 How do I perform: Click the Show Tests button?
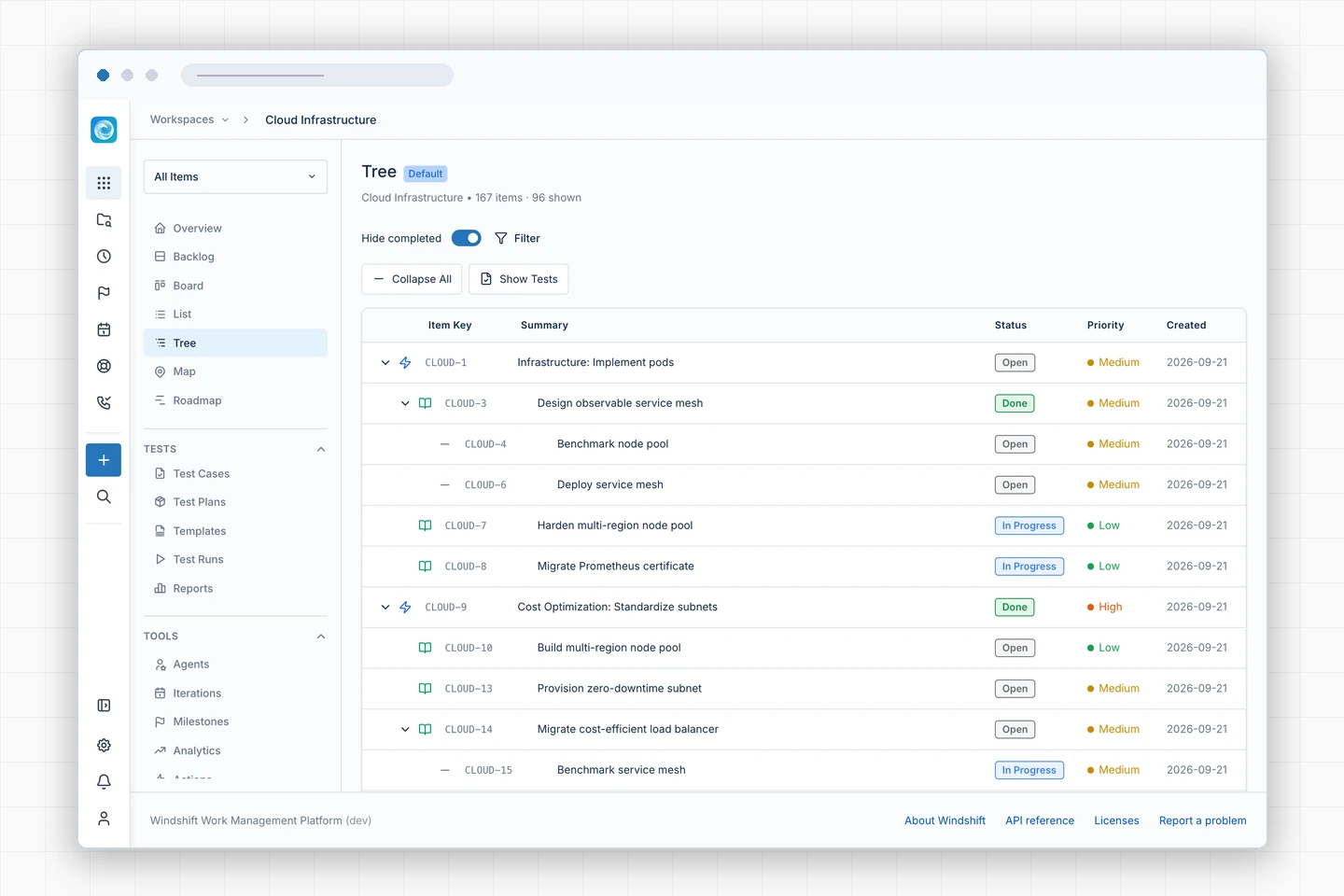pyautogui.click(x=519, y=279)
